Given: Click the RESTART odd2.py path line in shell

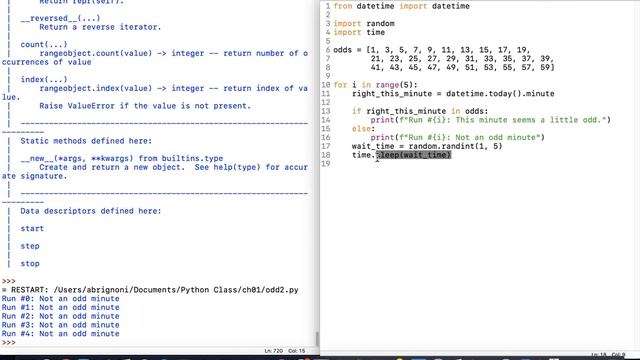Looking at the screenshot, I should pyautogui.click(x=150, y=290).
